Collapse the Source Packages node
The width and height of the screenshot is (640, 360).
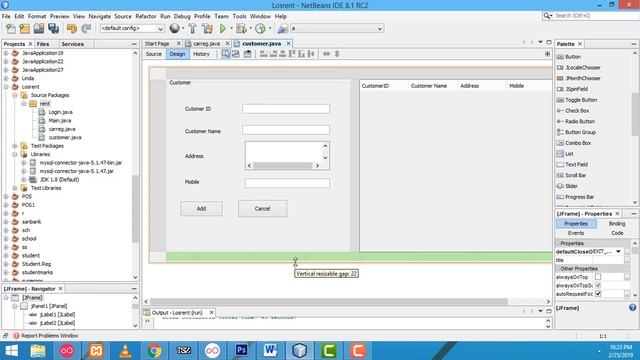15,96
